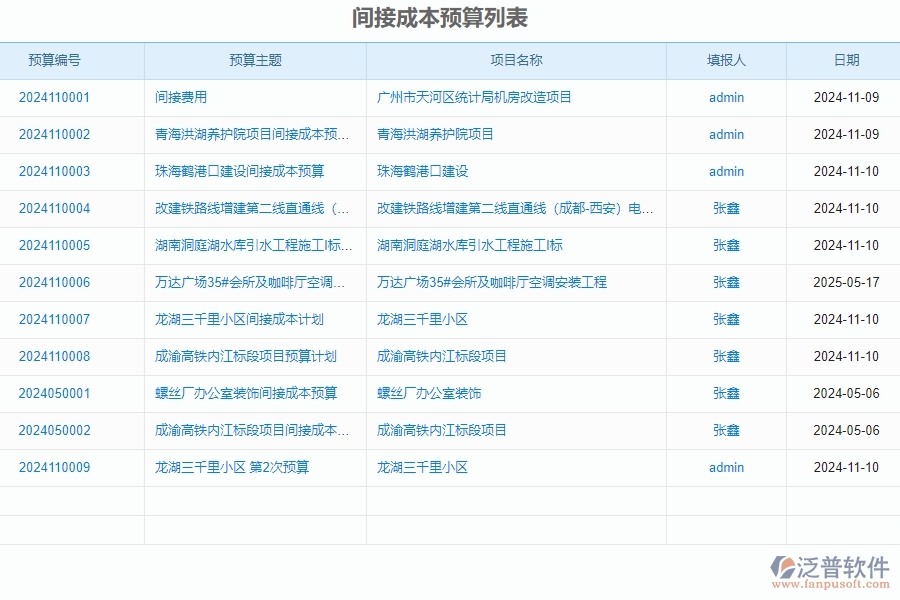Screen dimensions: 900x600
Task: Click 张鑫 link on 2024110004 row
Action: [x=725, y=208]
